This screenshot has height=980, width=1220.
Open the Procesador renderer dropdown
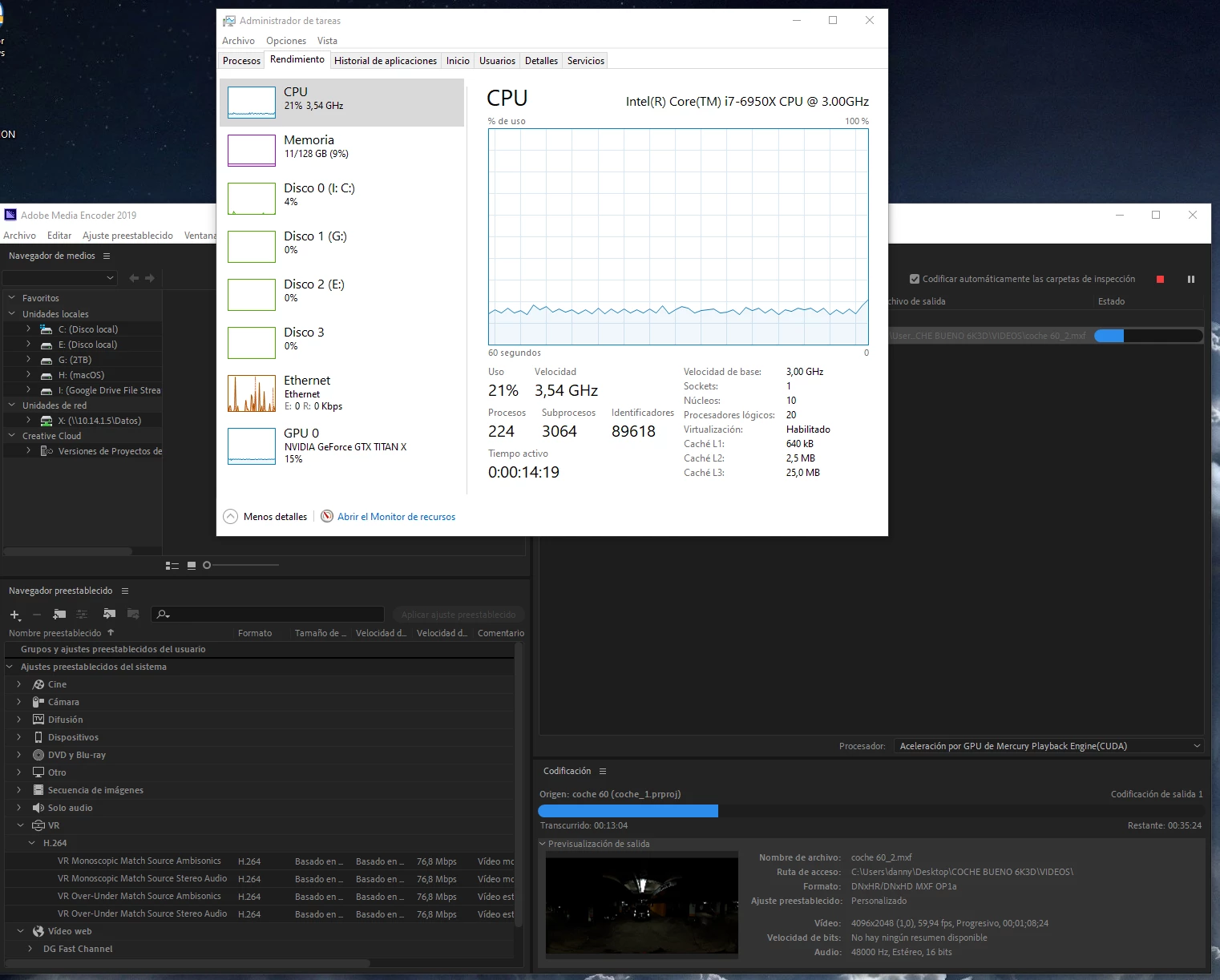click(1048, 746)
